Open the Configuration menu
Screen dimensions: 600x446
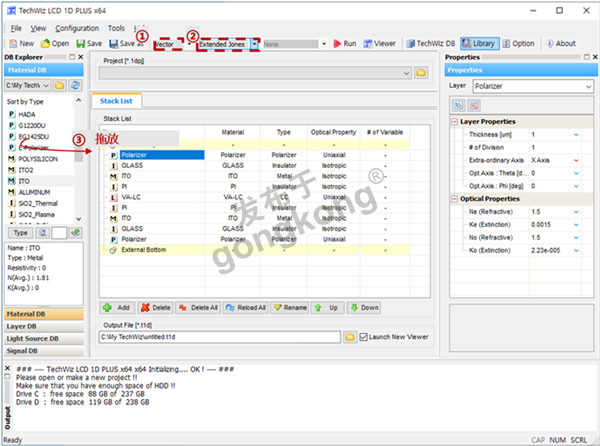(x=77, y=28)
